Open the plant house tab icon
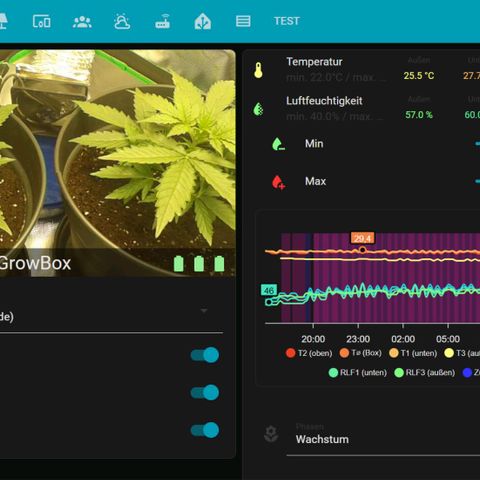 (x=203, y=22)
